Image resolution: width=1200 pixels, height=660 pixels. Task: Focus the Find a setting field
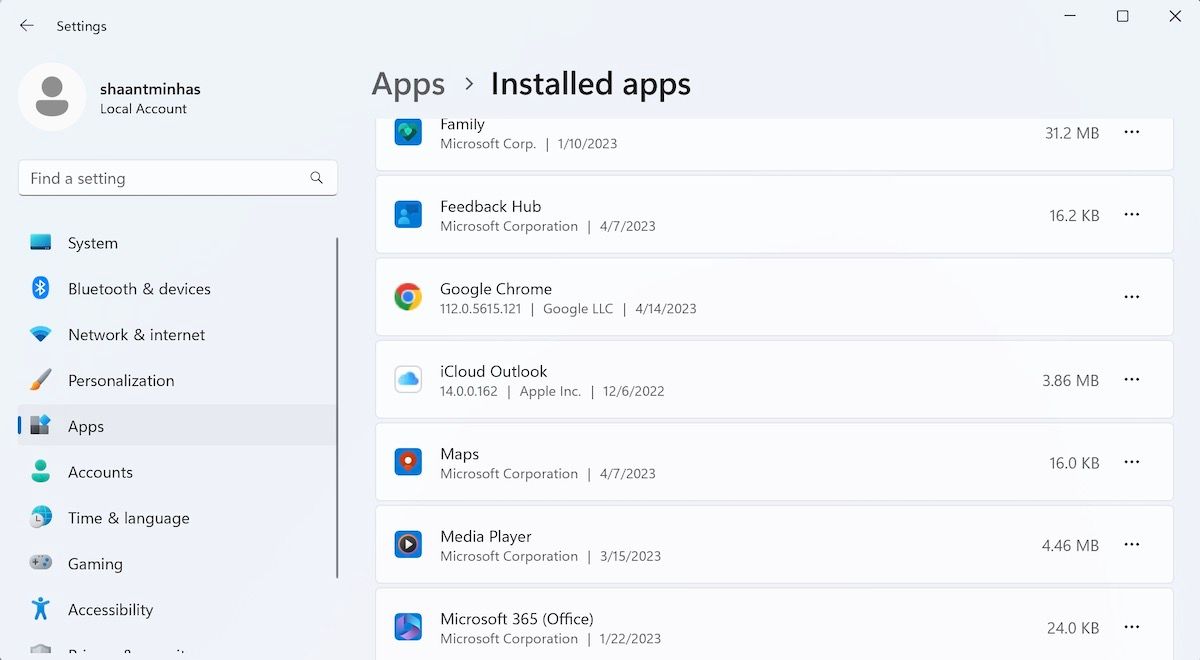coord(178,178)
